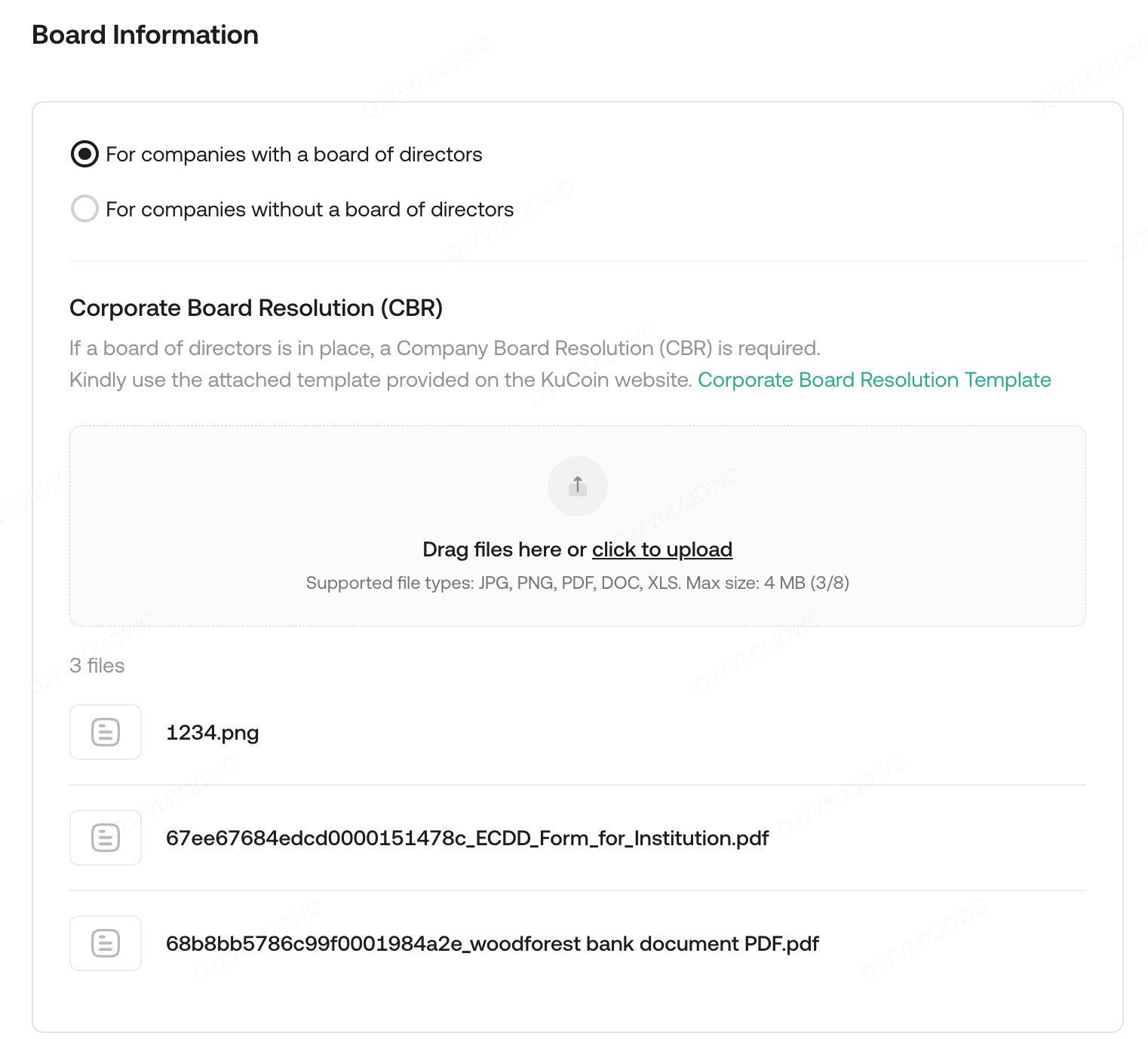This screenshot has width=1148, height=1039.
Task: Select 'For companies with a board of directors'
Action: (x=84, y=154)
